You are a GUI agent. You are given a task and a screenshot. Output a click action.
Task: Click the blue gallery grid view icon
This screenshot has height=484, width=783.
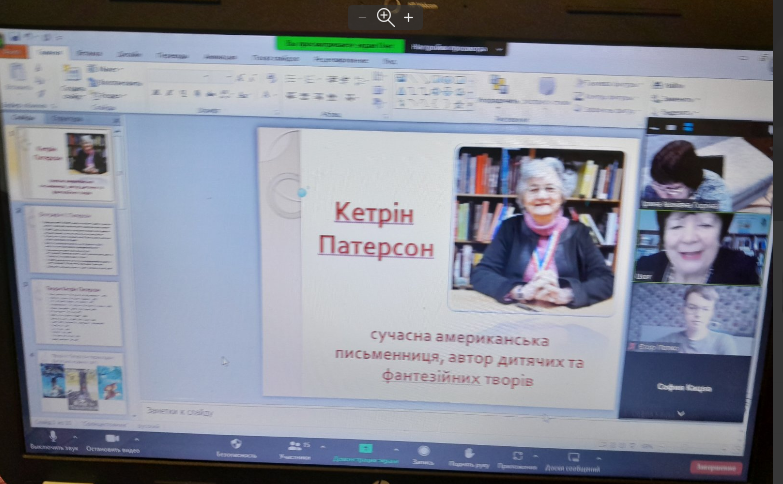click(689, 128)
